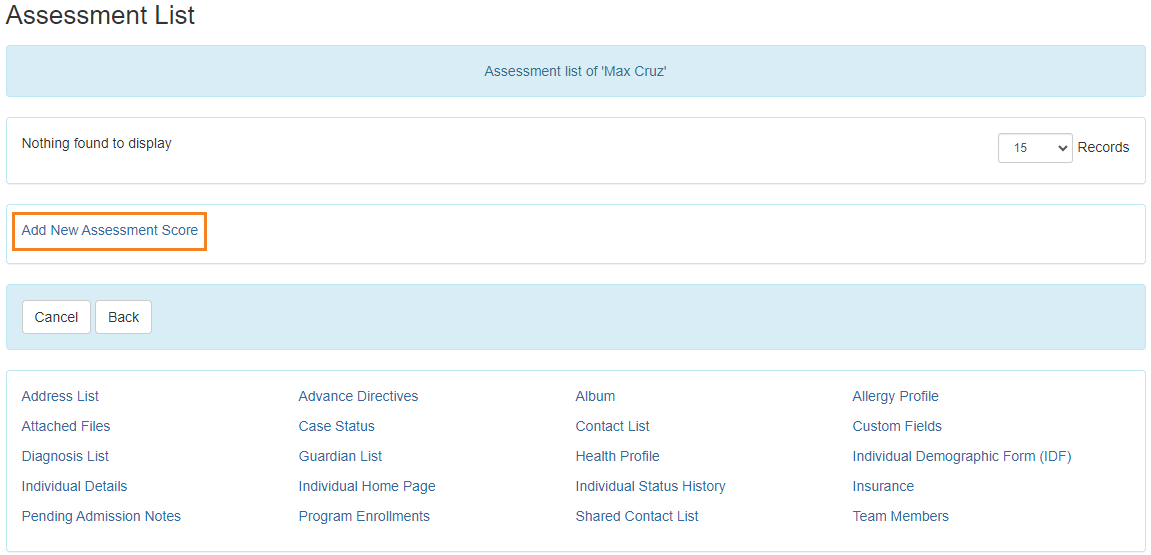Open the records-per-page dropdown

[1034, 148]
